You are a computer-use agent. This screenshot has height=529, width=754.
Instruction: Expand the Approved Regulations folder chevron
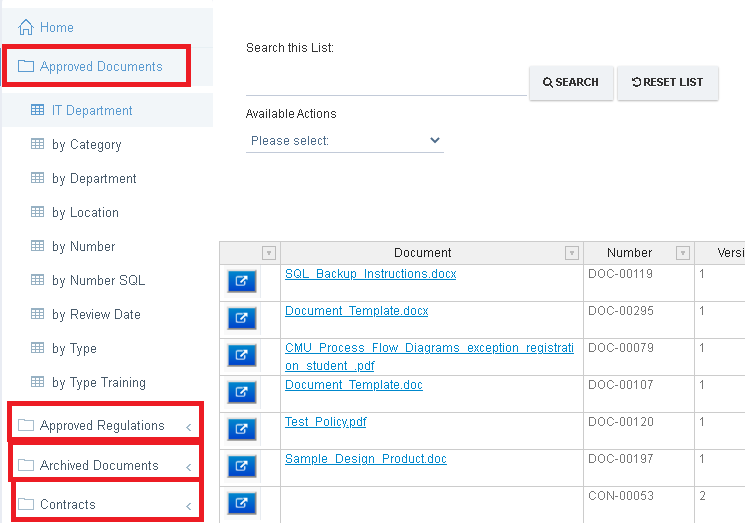[188, 427]
